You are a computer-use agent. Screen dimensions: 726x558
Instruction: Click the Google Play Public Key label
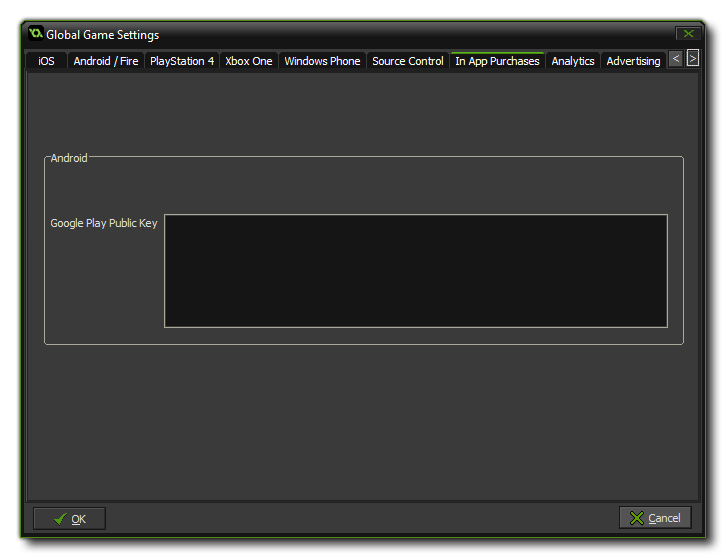[104, 223]
